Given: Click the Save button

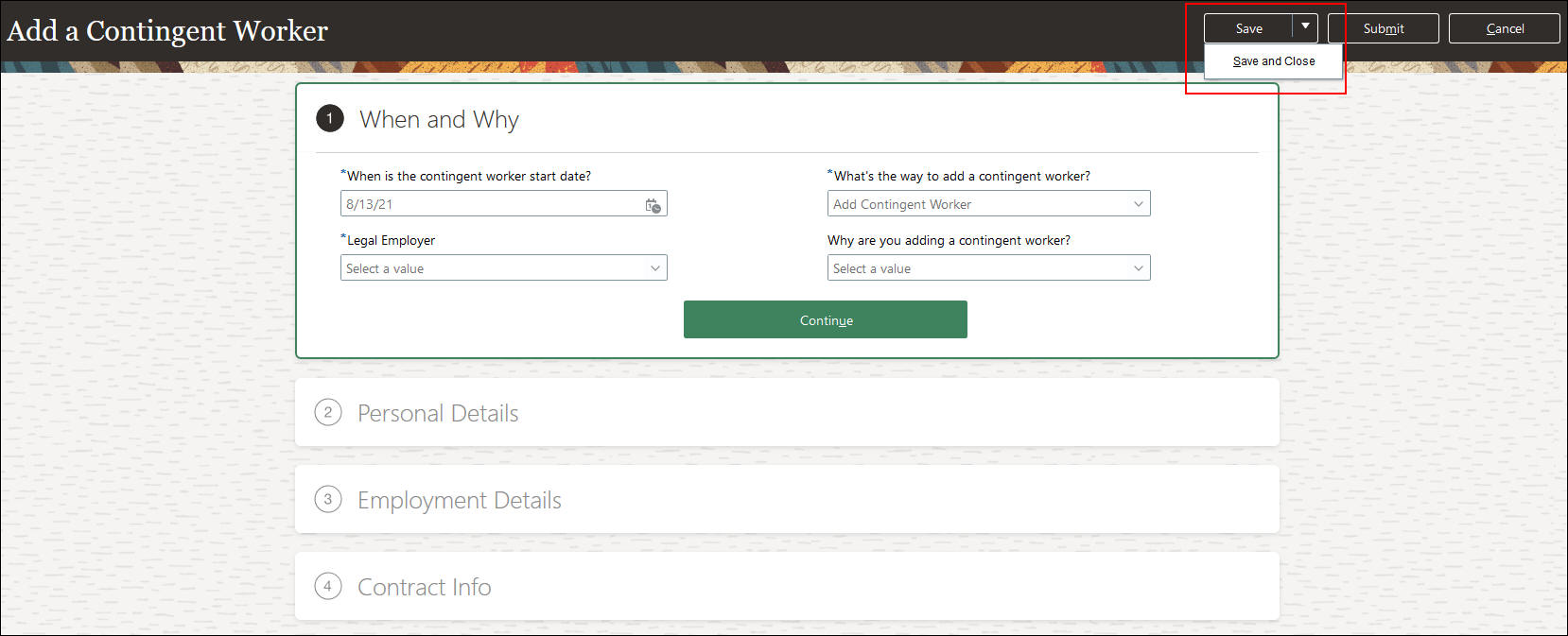Looking at the screenshot, I should [x=1248, y=28].
